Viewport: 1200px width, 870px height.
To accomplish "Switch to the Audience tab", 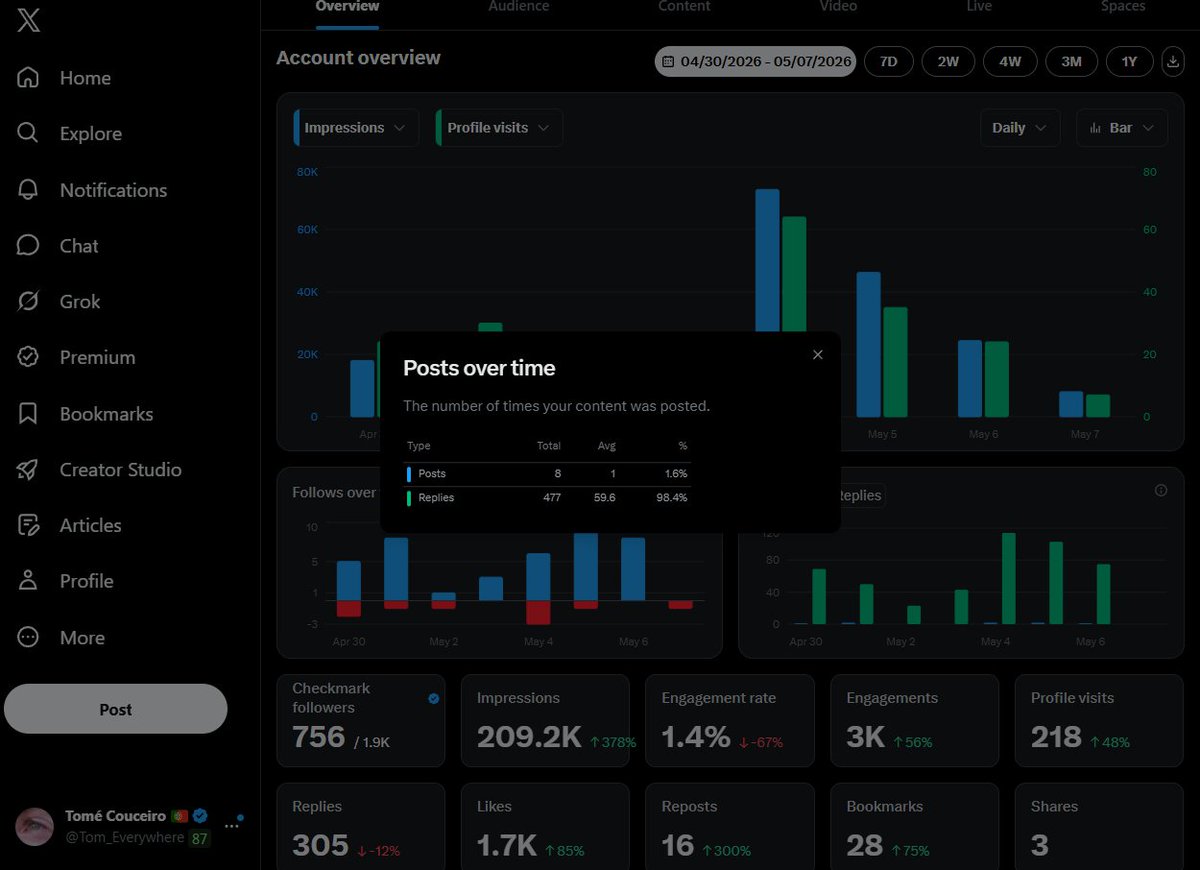I will point(519,8).
